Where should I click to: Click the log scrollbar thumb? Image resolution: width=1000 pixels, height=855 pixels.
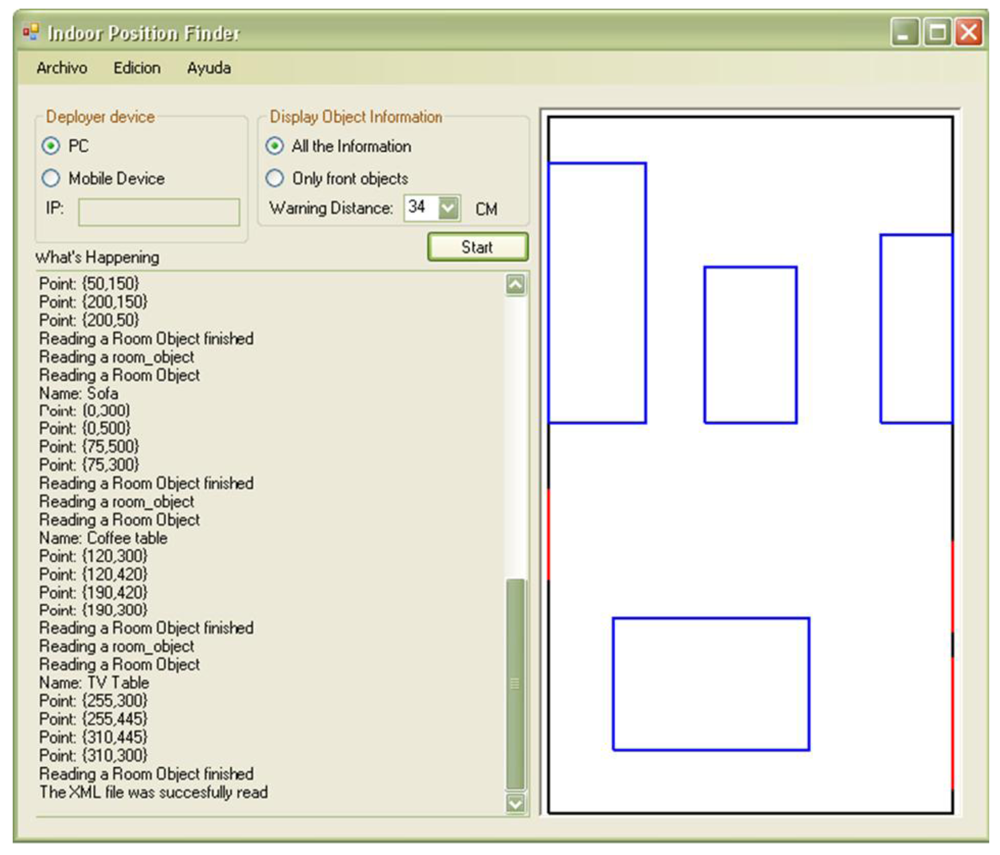click(x=516, y=684)
